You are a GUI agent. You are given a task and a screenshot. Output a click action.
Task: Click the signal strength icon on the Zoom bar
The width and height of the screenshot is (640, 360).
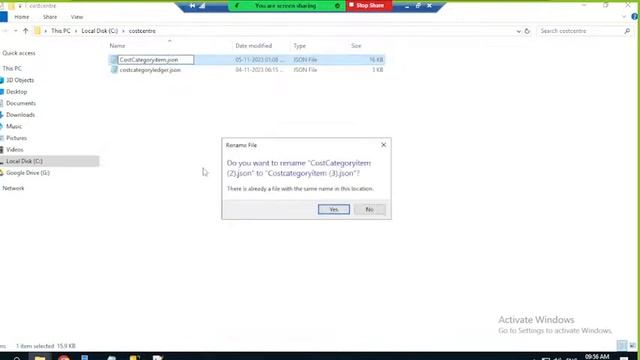click(x=202, y=6)
